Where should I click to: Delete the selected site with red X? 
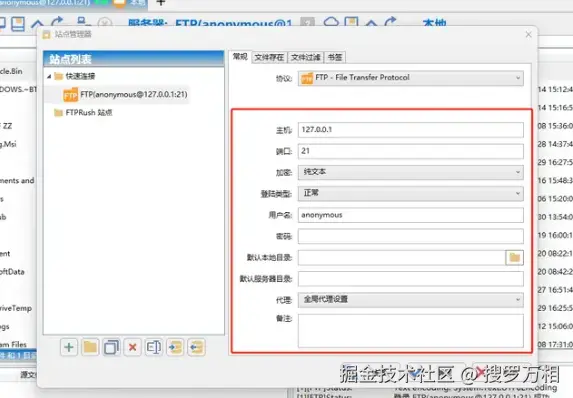(x=132, y=347)
